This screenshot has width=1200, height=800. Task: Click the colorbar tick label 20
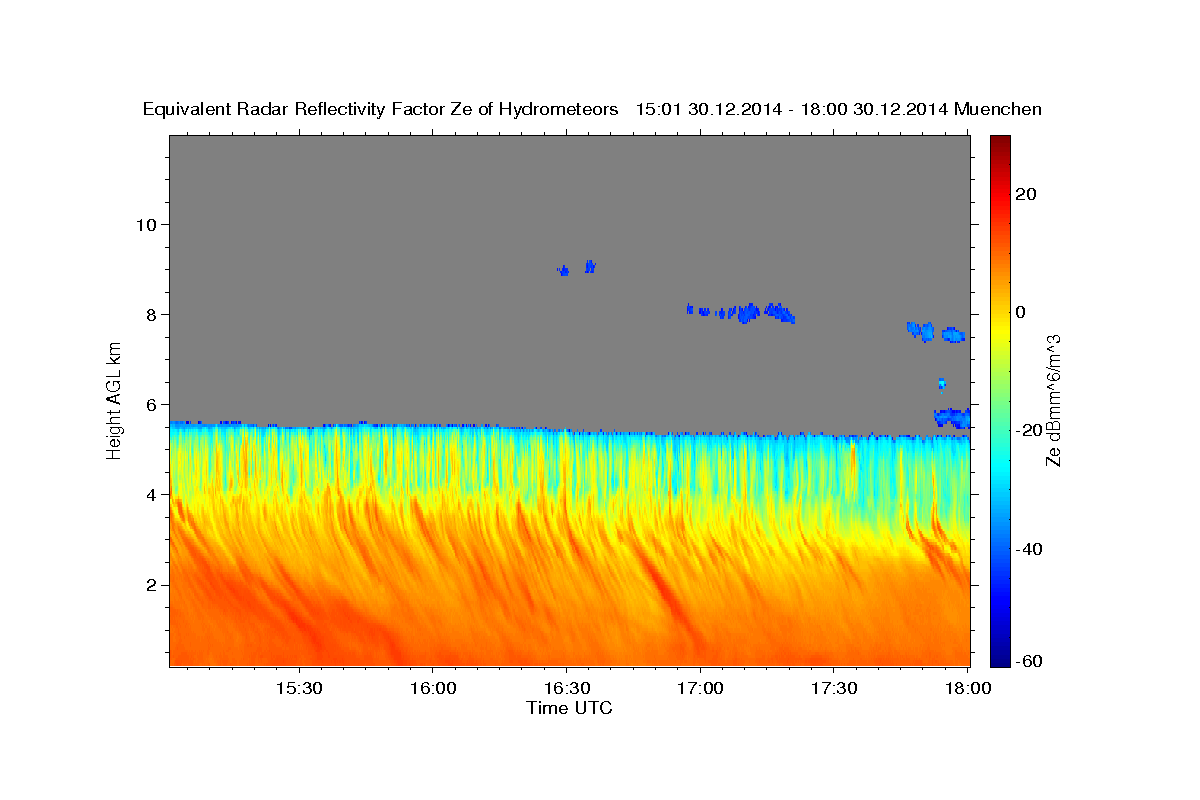[1025, 194]
